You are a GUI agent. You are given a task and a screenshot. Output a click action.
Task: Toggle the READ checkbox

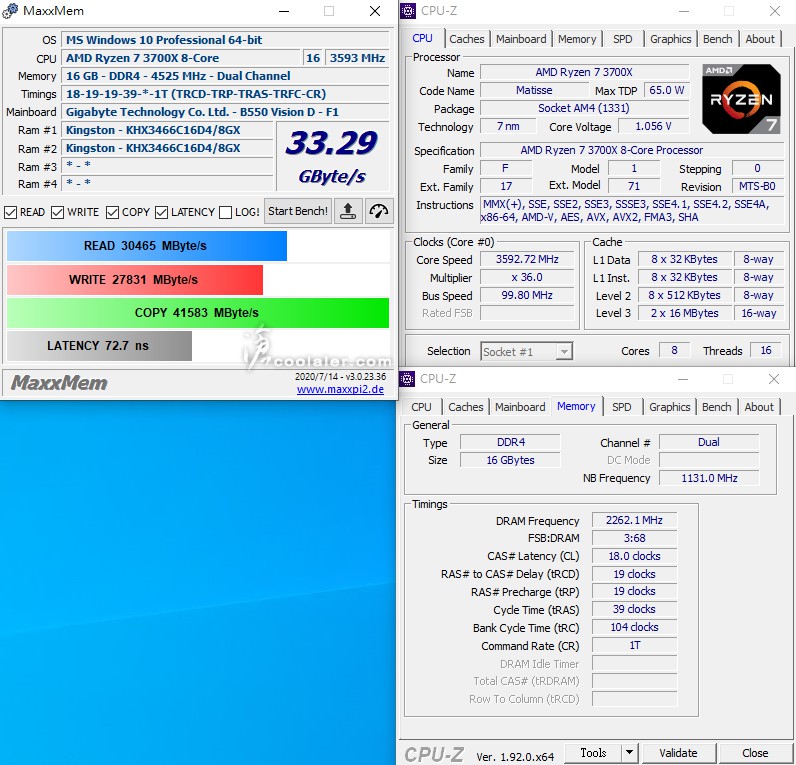coord(10,212)
